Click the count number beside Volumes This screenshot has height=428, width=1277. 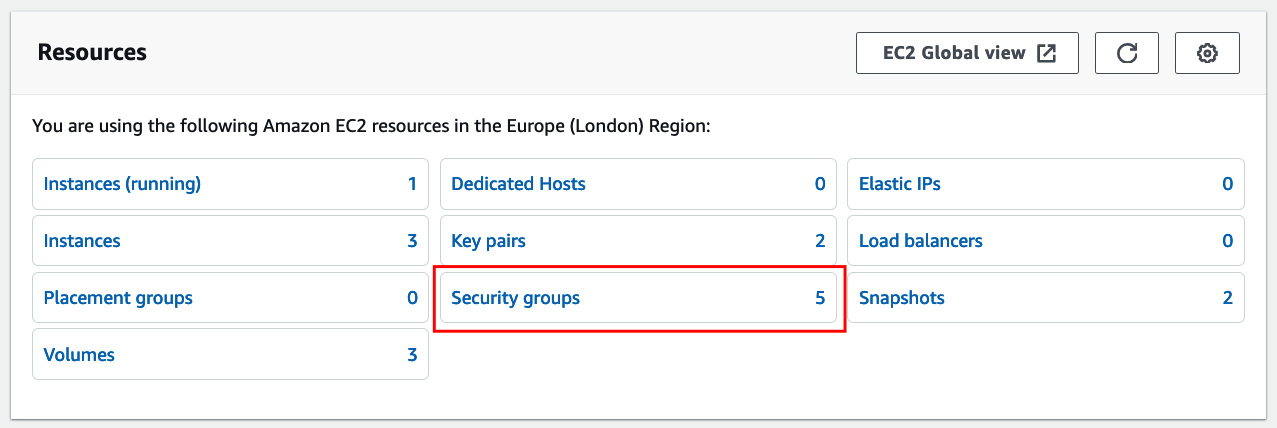pos(412,355)
